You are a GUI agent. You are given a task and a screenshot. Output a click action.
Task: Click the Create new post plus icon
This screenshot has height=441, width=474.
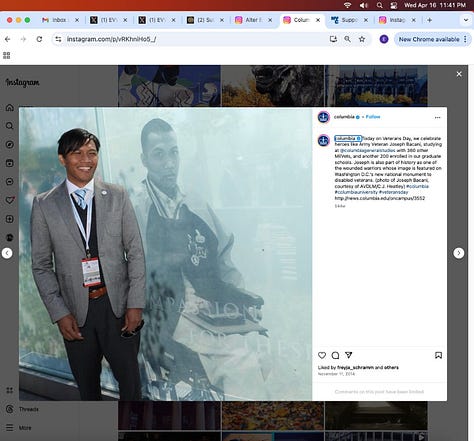click(x=10, y=219)
